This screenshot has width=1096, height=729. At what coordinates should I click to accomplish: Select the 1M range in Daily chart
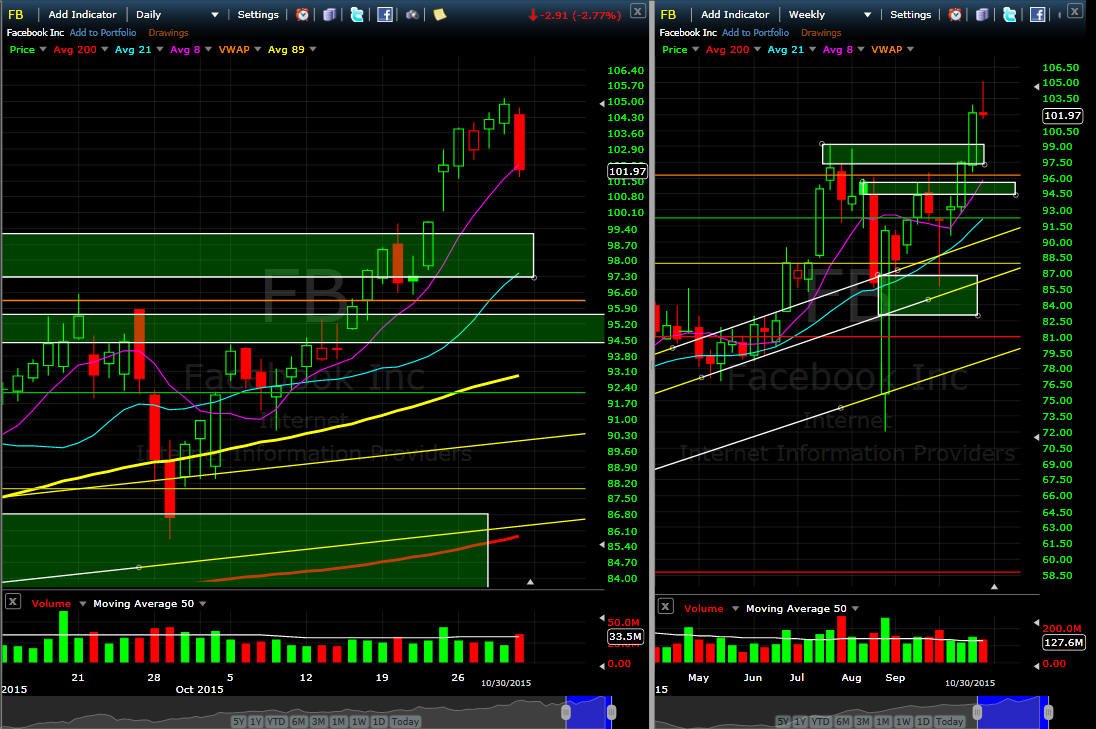338,721
